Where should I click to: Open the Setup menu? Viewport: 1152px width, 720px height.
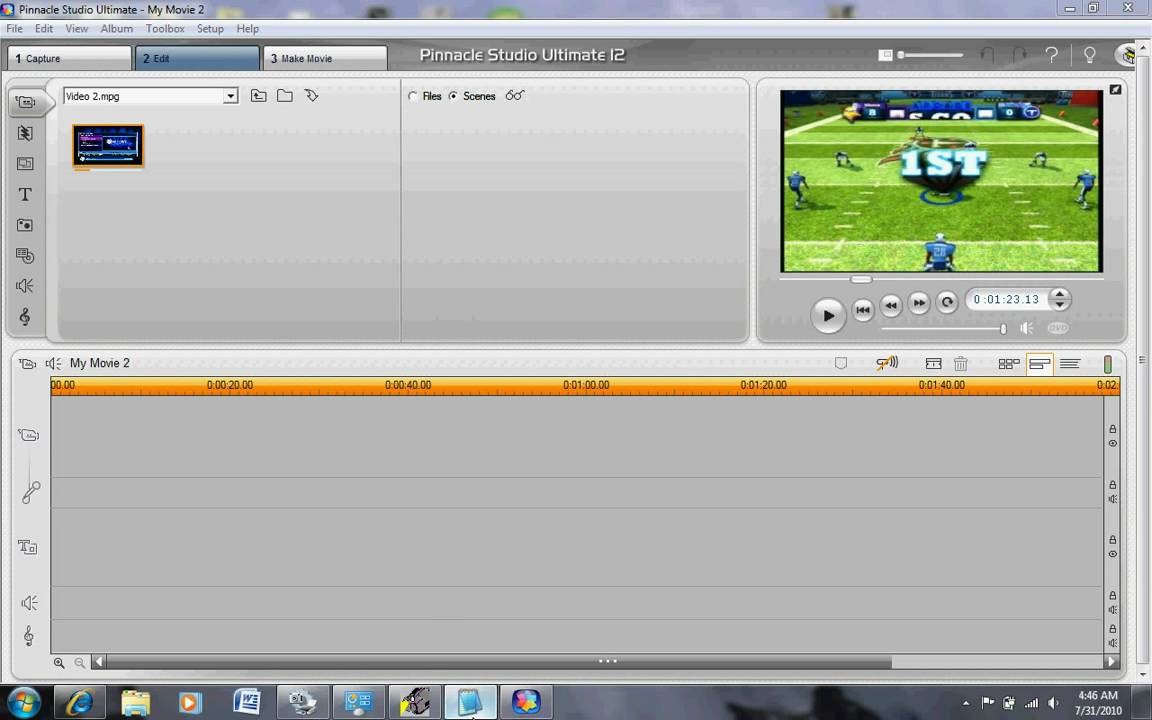[210, 29]
